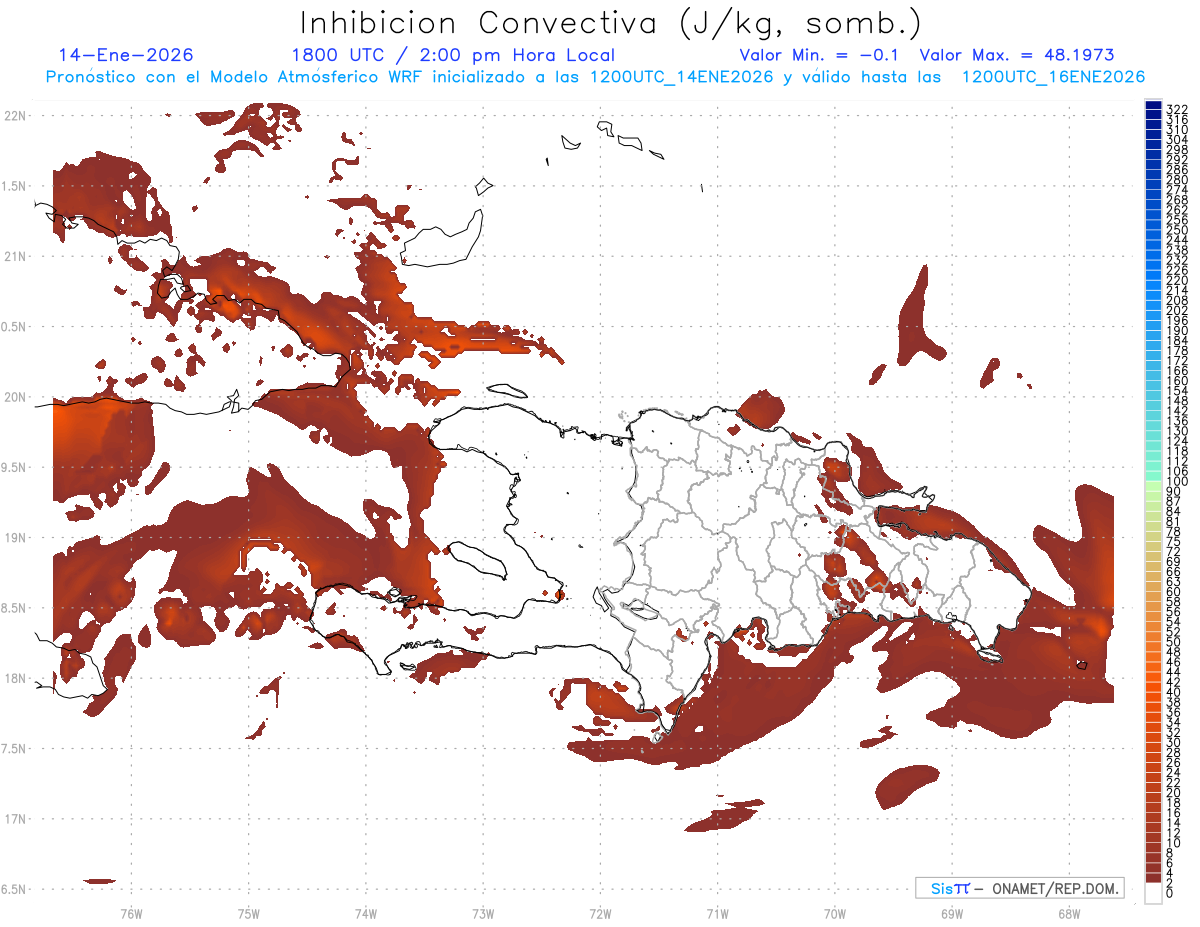Click the '73W' longitude label
Viewport: 1200px width, 927px height.
pyautogui.click(x=483, y=912)
